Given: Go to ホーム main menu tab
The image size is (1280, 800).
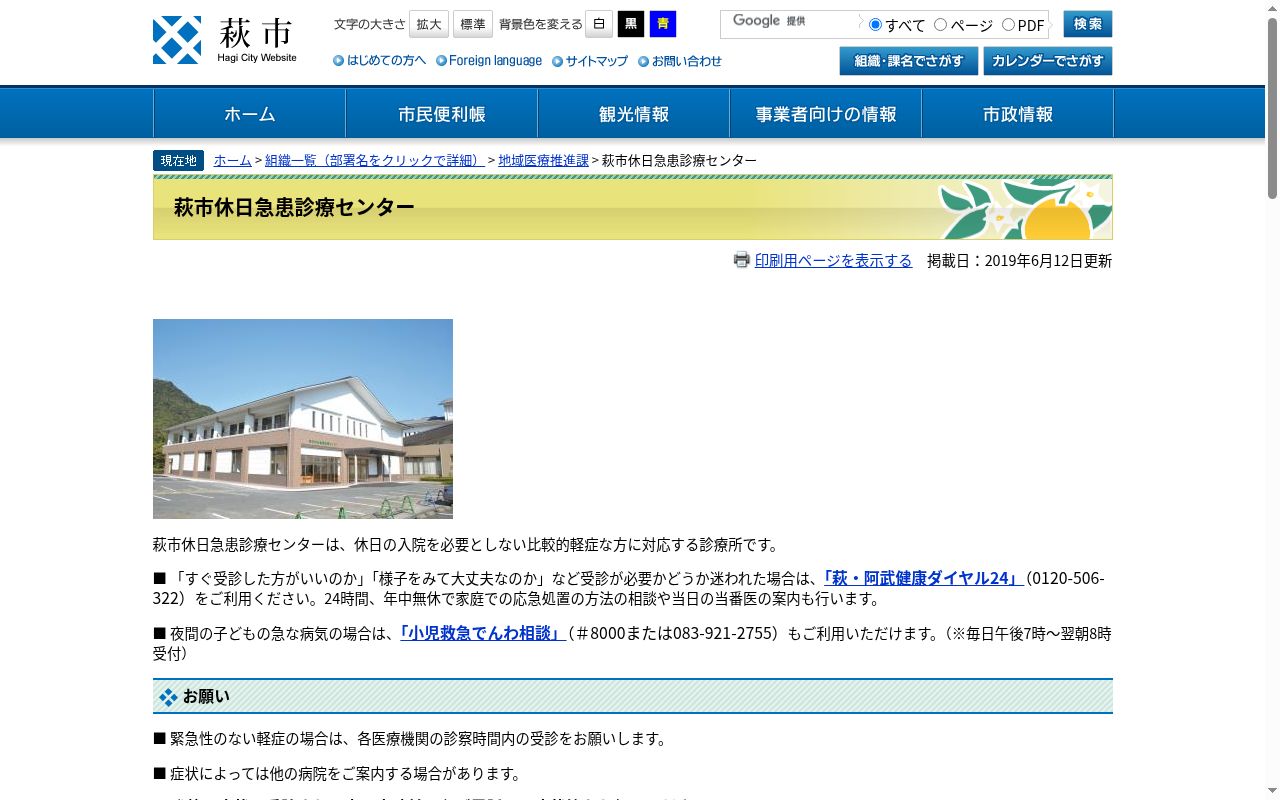Looking at the screenshot, I should pos(249,114).
